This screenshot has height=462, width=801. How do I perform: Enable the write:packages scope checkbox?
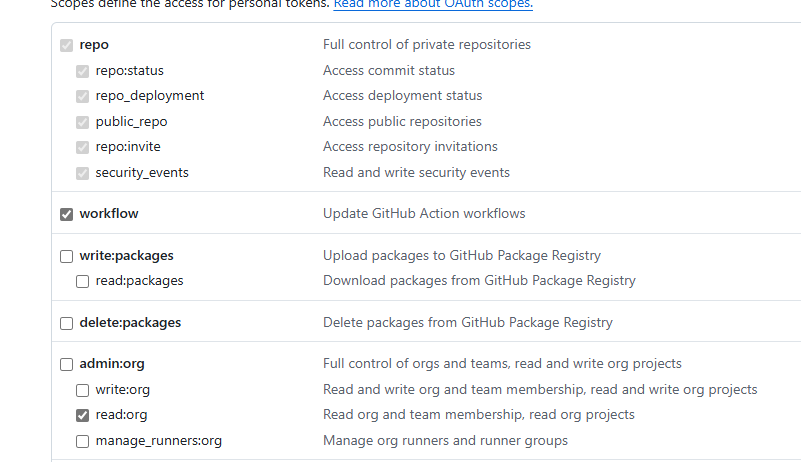tap(67, 256)
